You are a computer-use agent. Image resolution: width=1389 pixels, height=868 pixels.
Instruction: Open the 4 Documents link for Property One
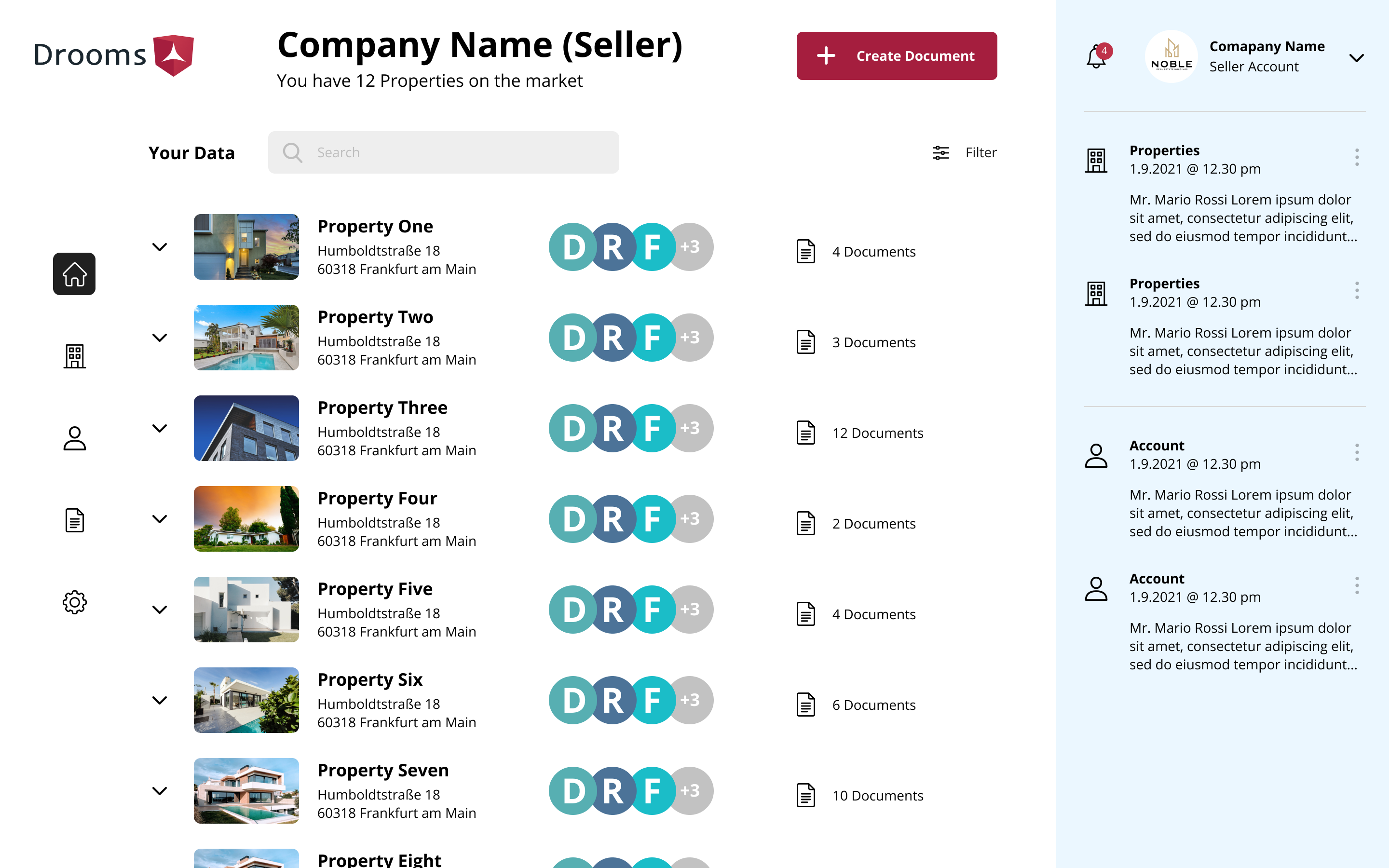873,251
